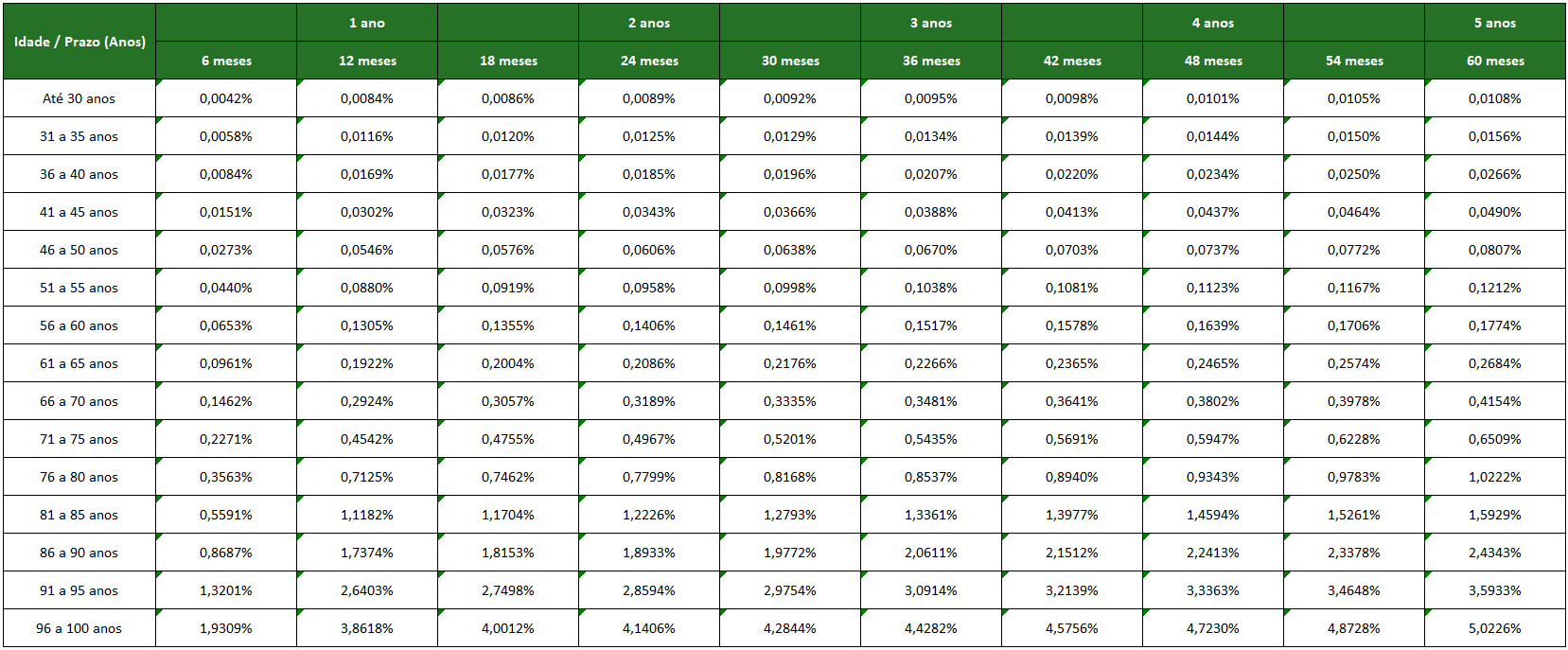Select the cell showing 0,2266%
The width and height of the screenshot is (1568, 650).
click(931, 363)
